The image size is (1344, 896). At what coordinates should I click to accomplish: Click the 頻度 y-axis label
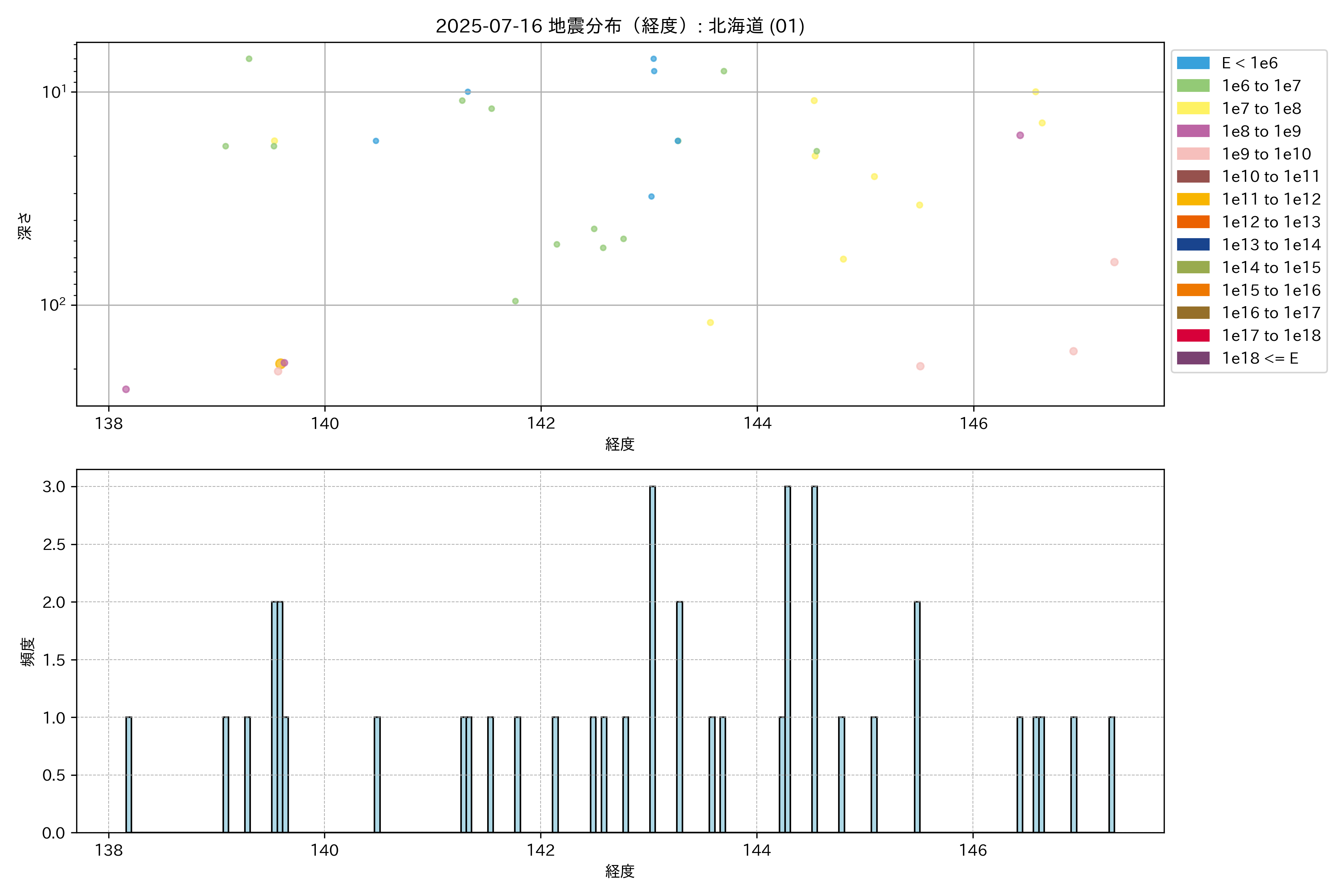[27, 651]
